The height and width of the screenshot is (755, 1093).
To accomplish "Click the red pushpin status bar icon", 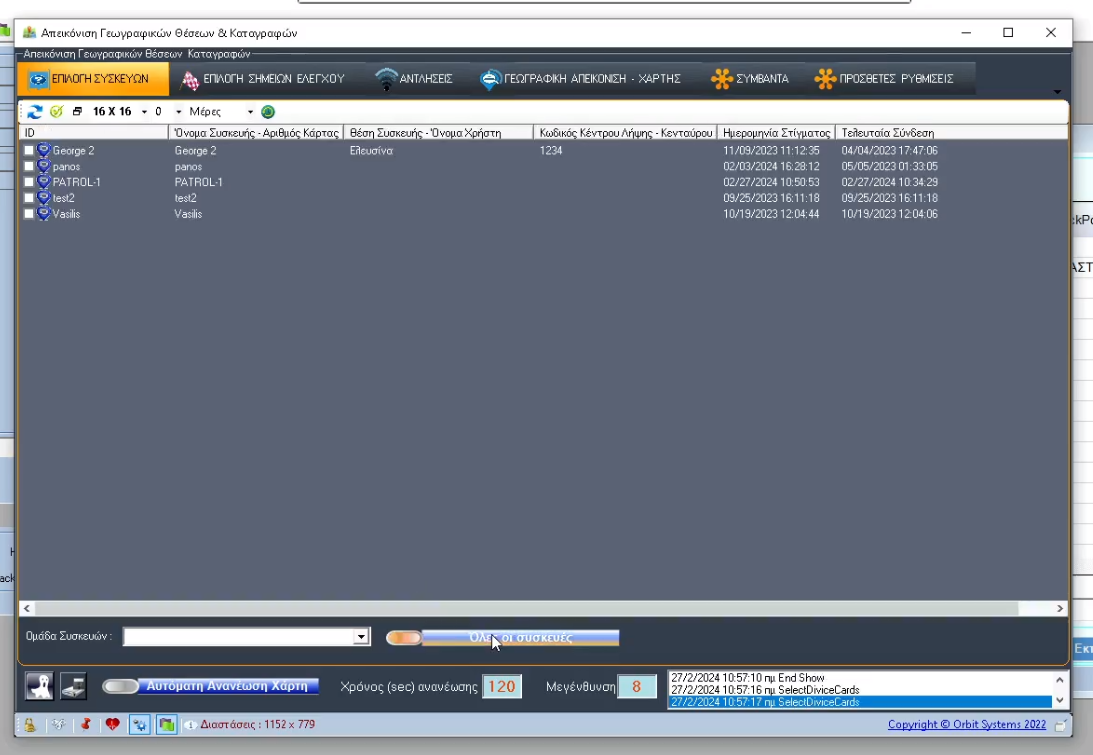I will (x=86, y=724).
